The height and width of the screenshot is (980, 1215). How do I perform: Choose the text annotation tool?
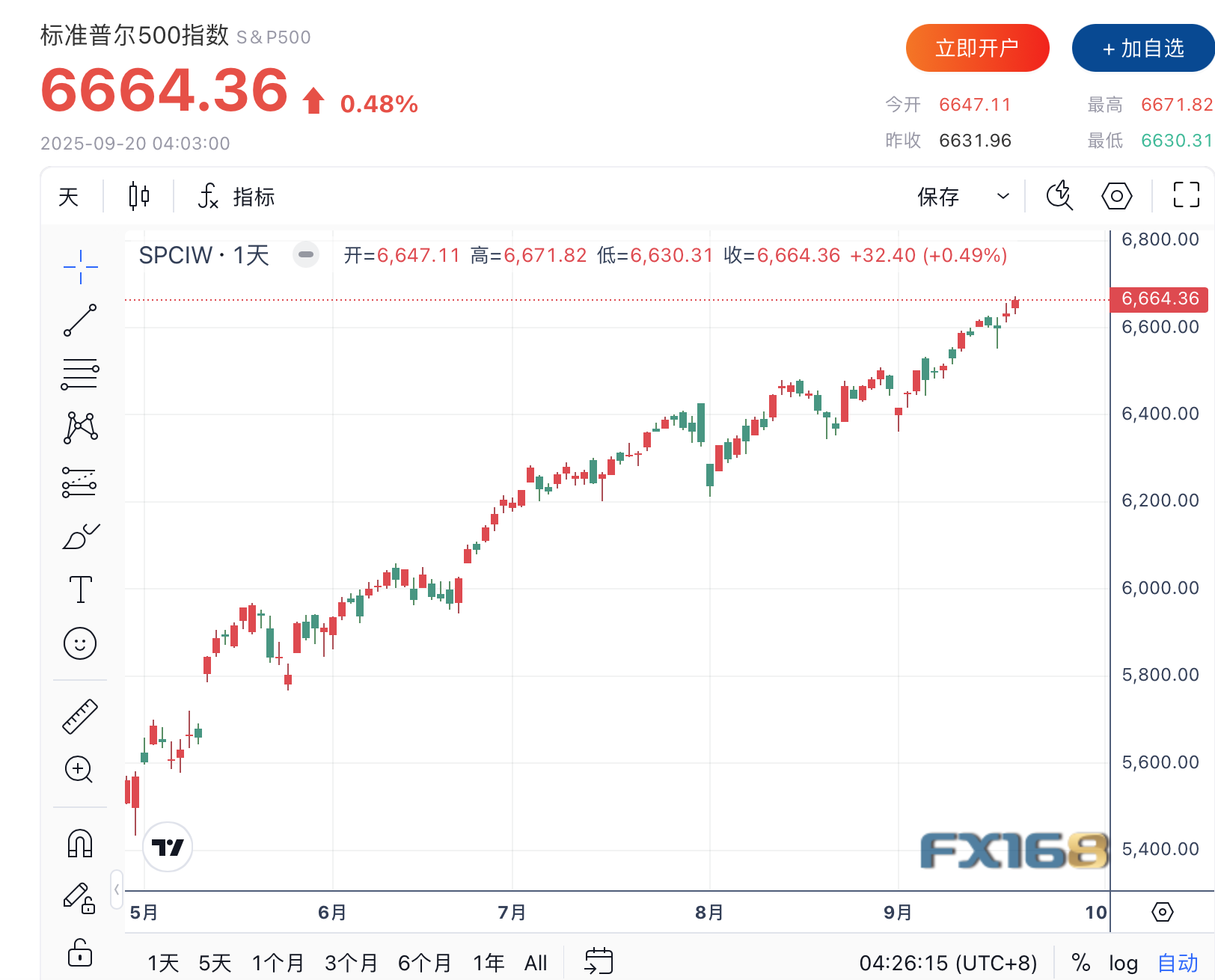[80, 589]
